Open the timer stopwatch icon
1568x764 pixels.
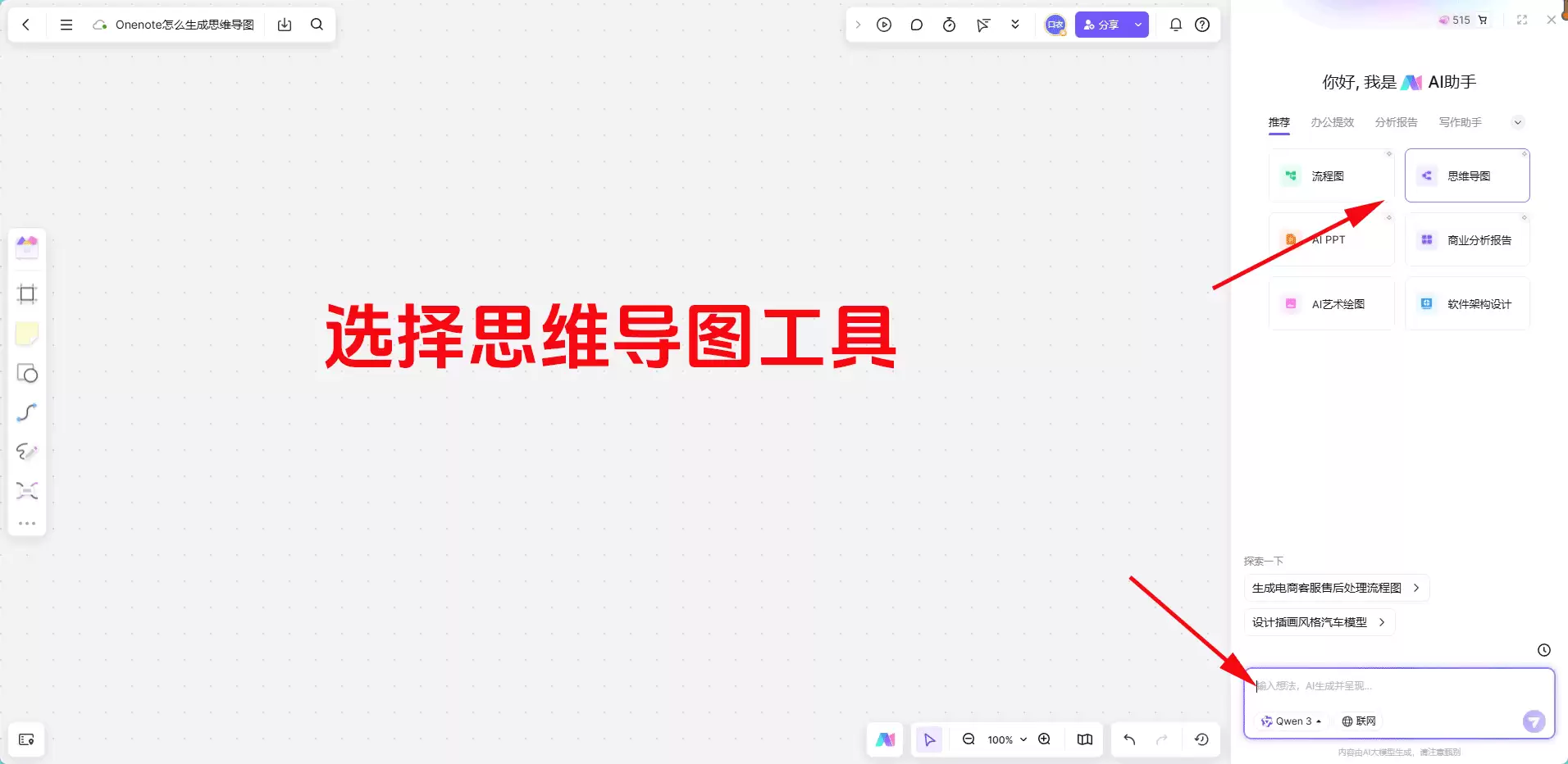[950, 25]
